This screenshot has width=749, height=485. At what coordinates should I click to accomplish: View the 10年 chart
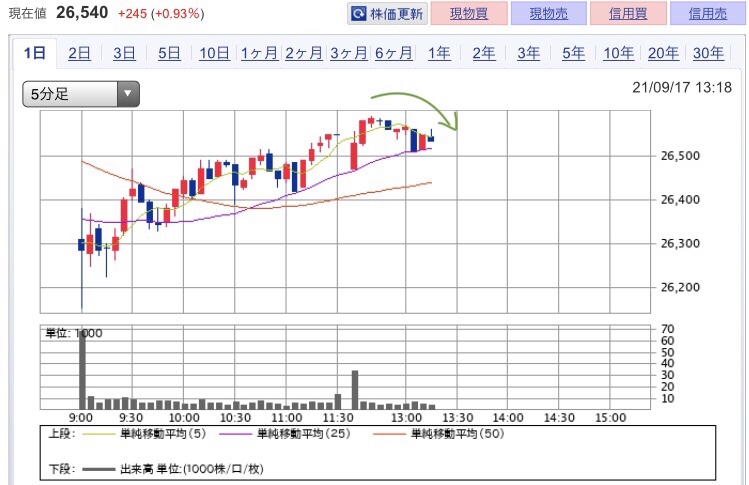click(619, 53)
